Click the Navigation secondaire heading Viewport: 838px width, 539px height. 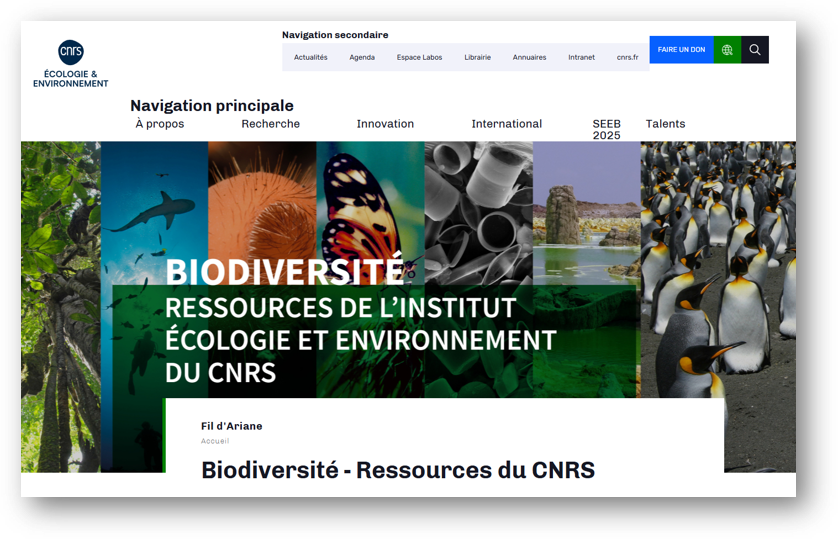335,35
